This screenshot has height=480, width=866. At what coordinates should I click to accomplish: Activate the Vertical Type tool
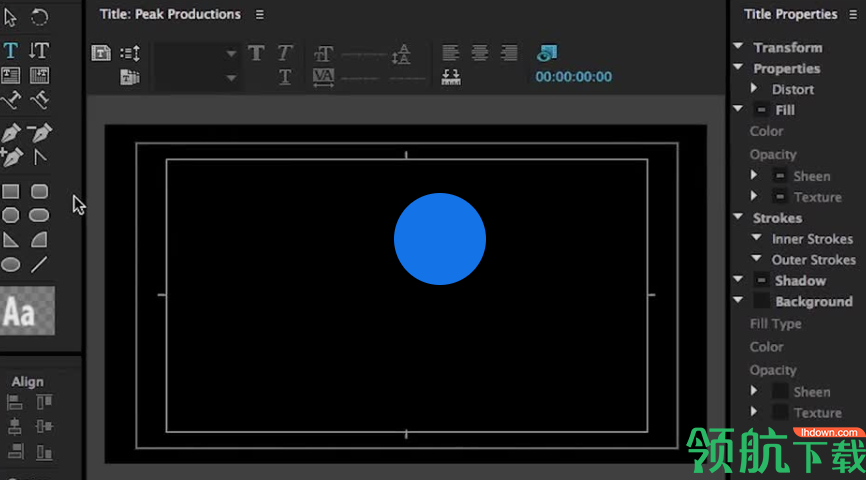click(x=39, y=50)
